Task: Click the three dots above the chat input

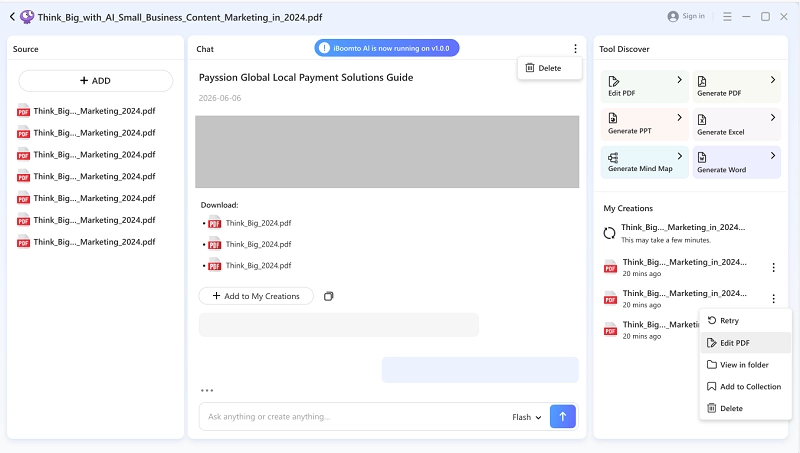Action: pos(207,390)
